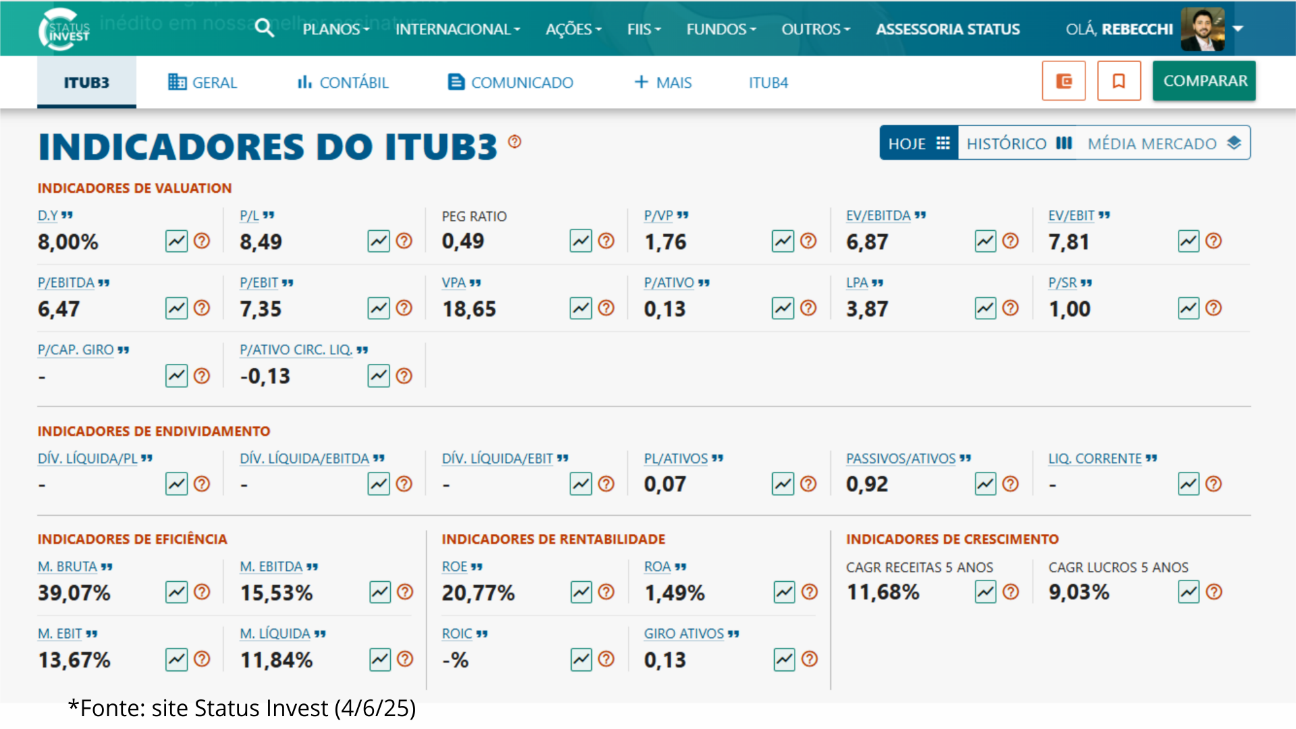The width and height of the screenshot is (1296, 729).
Task: Open the P/L chart icon
Action: [x=379, y=241]
